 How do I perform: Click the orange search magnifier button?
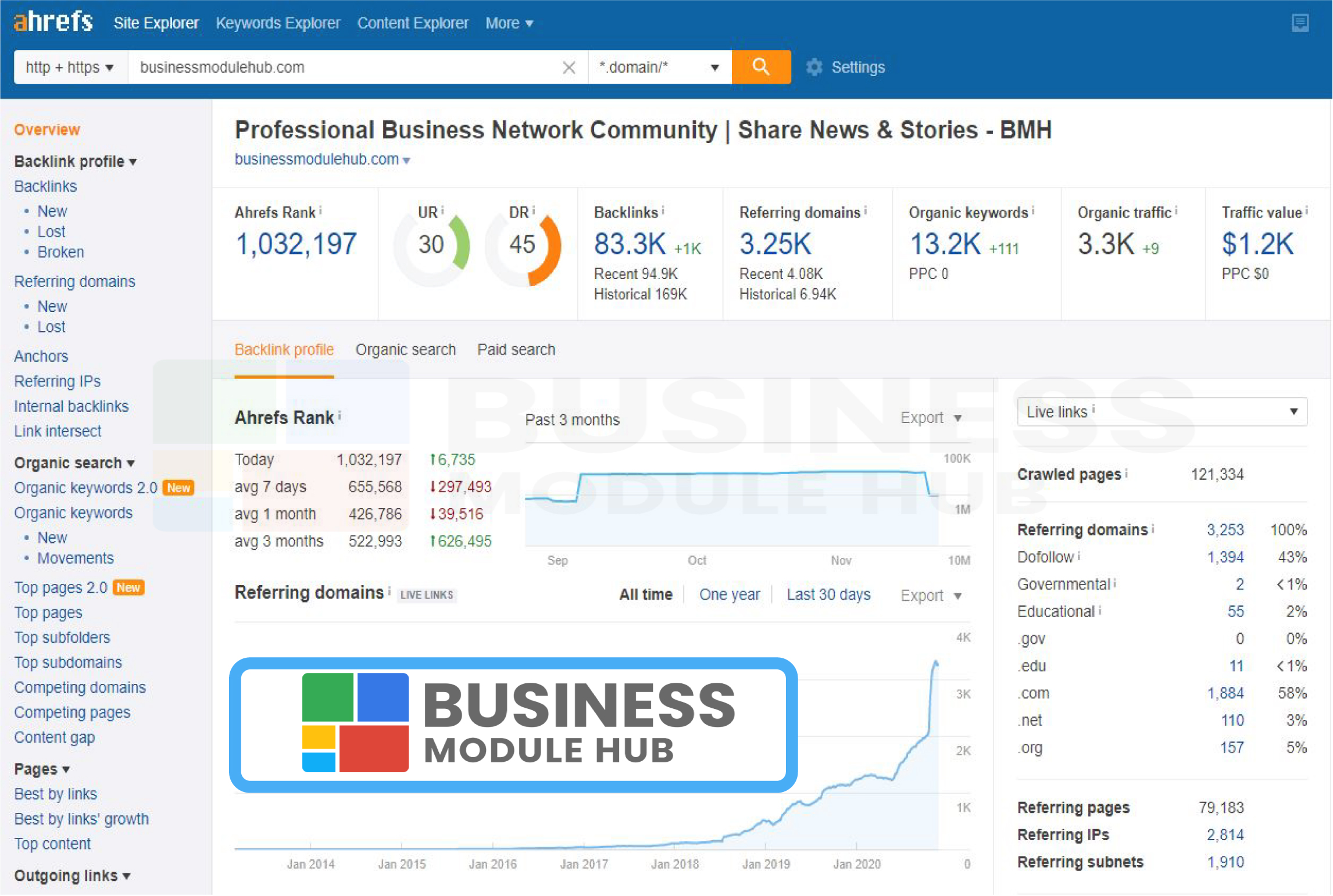point(760,66)
